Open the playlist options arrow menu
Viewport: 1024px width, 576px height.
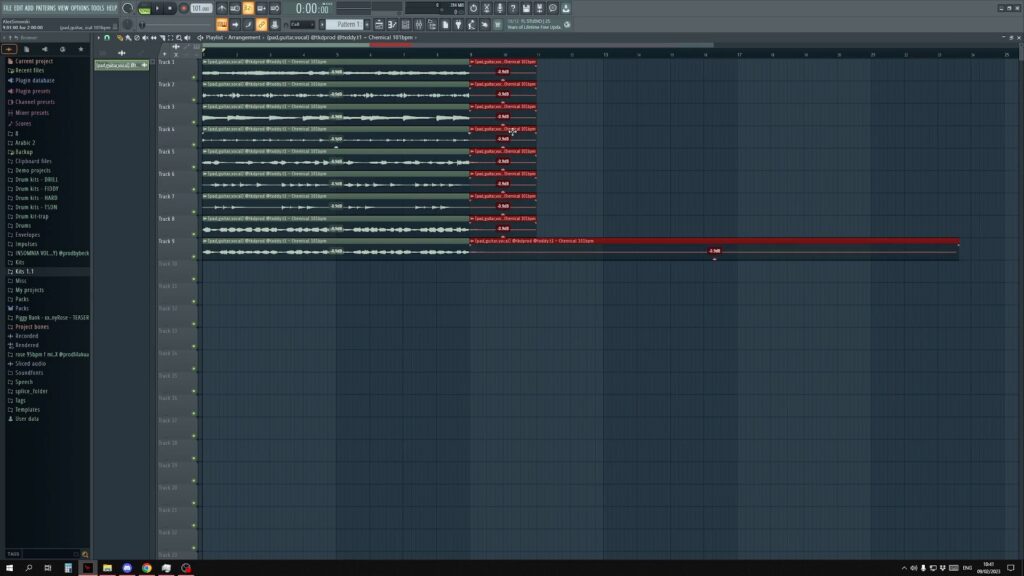[x=98, y=37]
